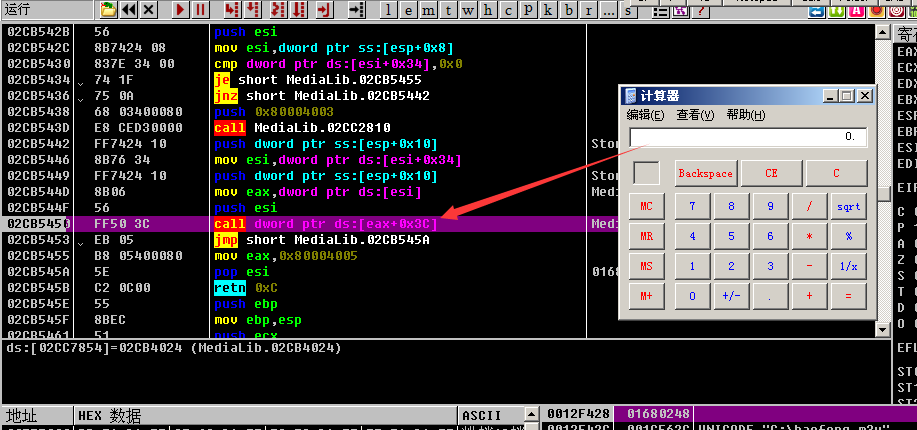Open breakpoints window via 'b' button
The image size is (917, 430).
[x=569, y=10]
